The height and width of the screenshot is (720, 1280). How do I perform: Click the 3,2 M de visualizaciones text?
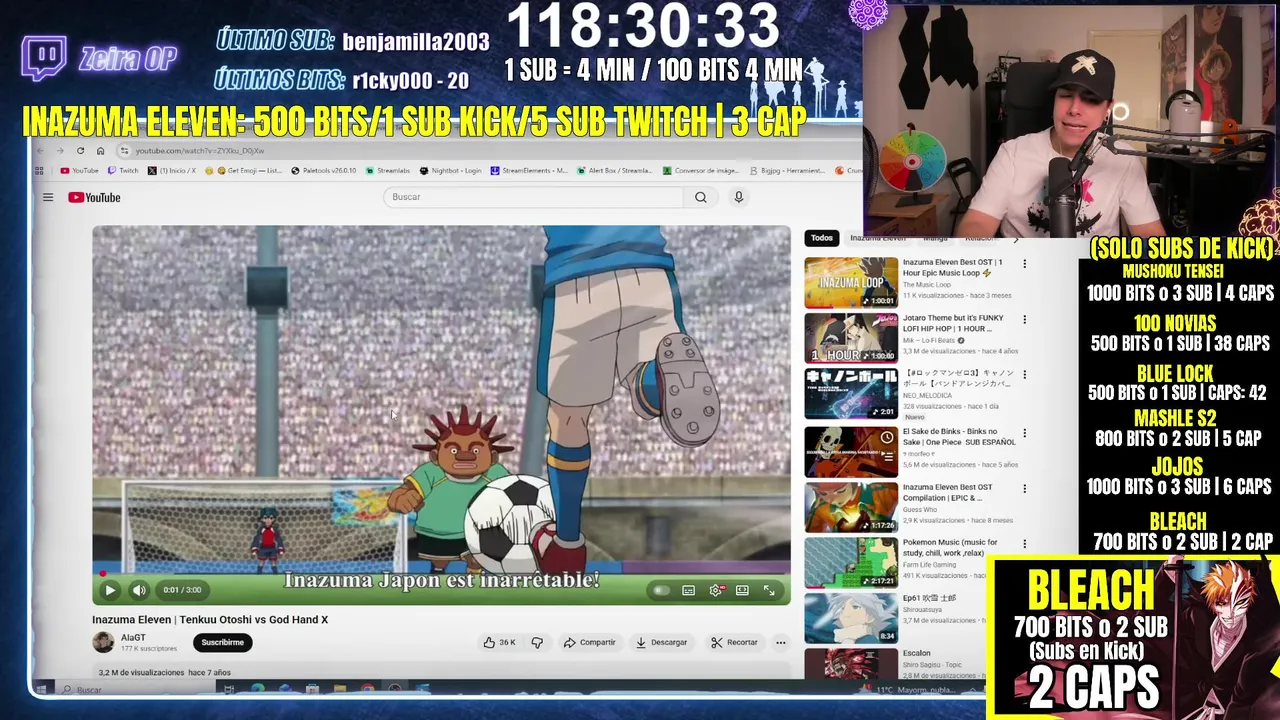(141, 673)
